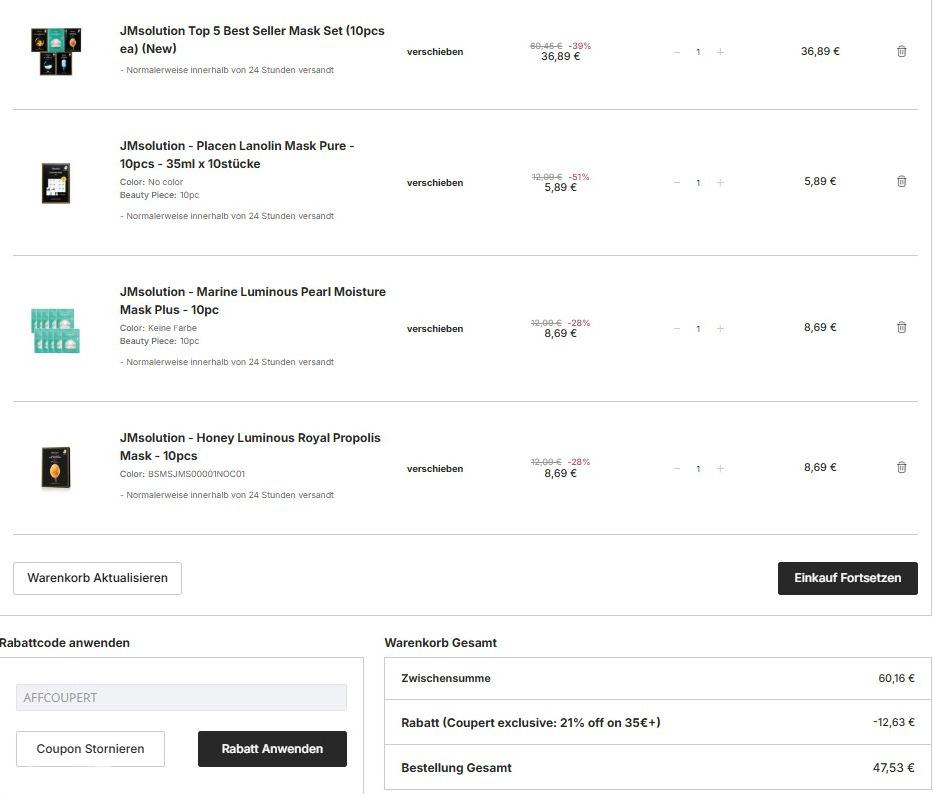Click the Einkauf Fortsetzen button
The height and width of the screenshot is (794, 934).
847,578
